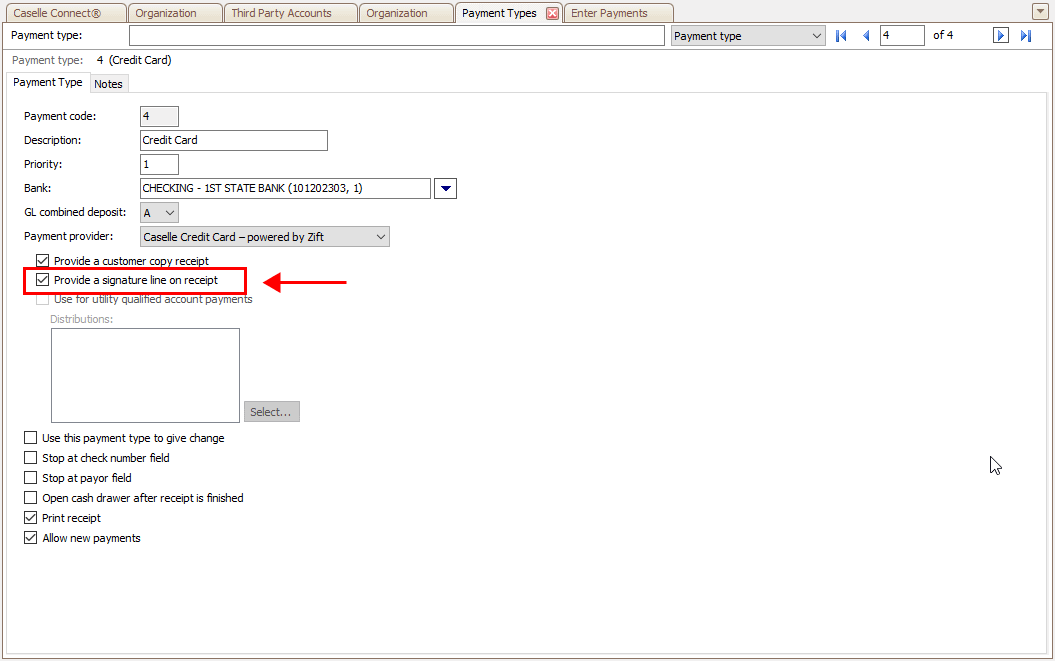Go to previous payment type record
The height and width of the screenshot is (661, 1055).
coord(866,36)
